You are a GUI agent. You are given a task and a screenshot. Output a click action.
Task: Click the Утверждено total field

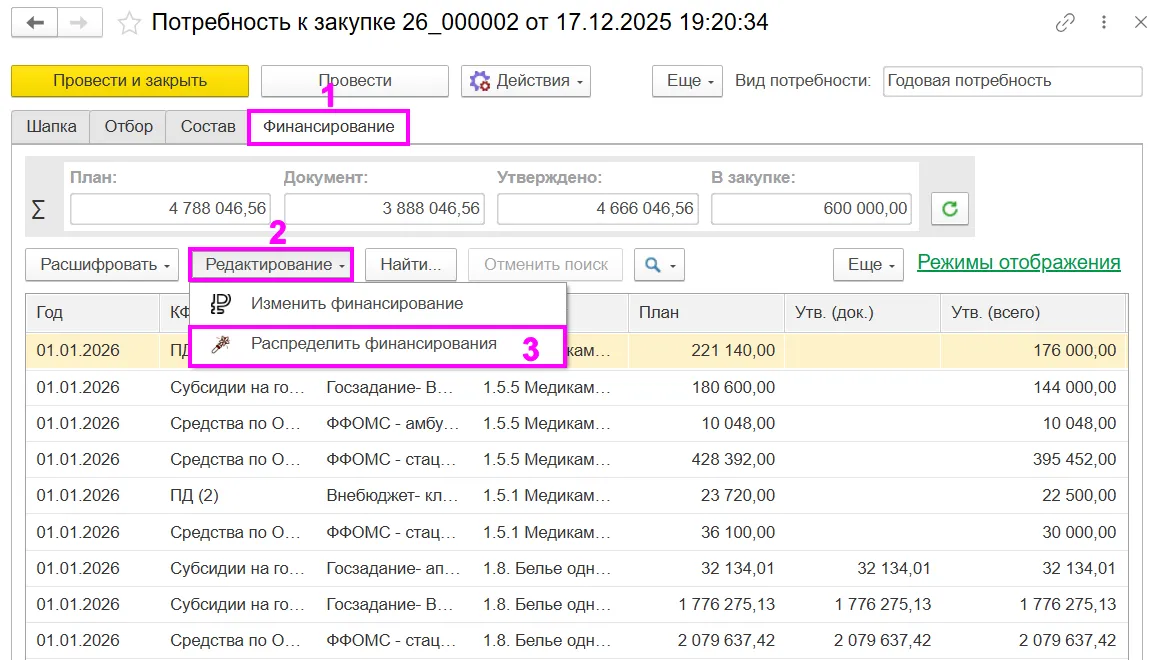(x=598, y=209)
